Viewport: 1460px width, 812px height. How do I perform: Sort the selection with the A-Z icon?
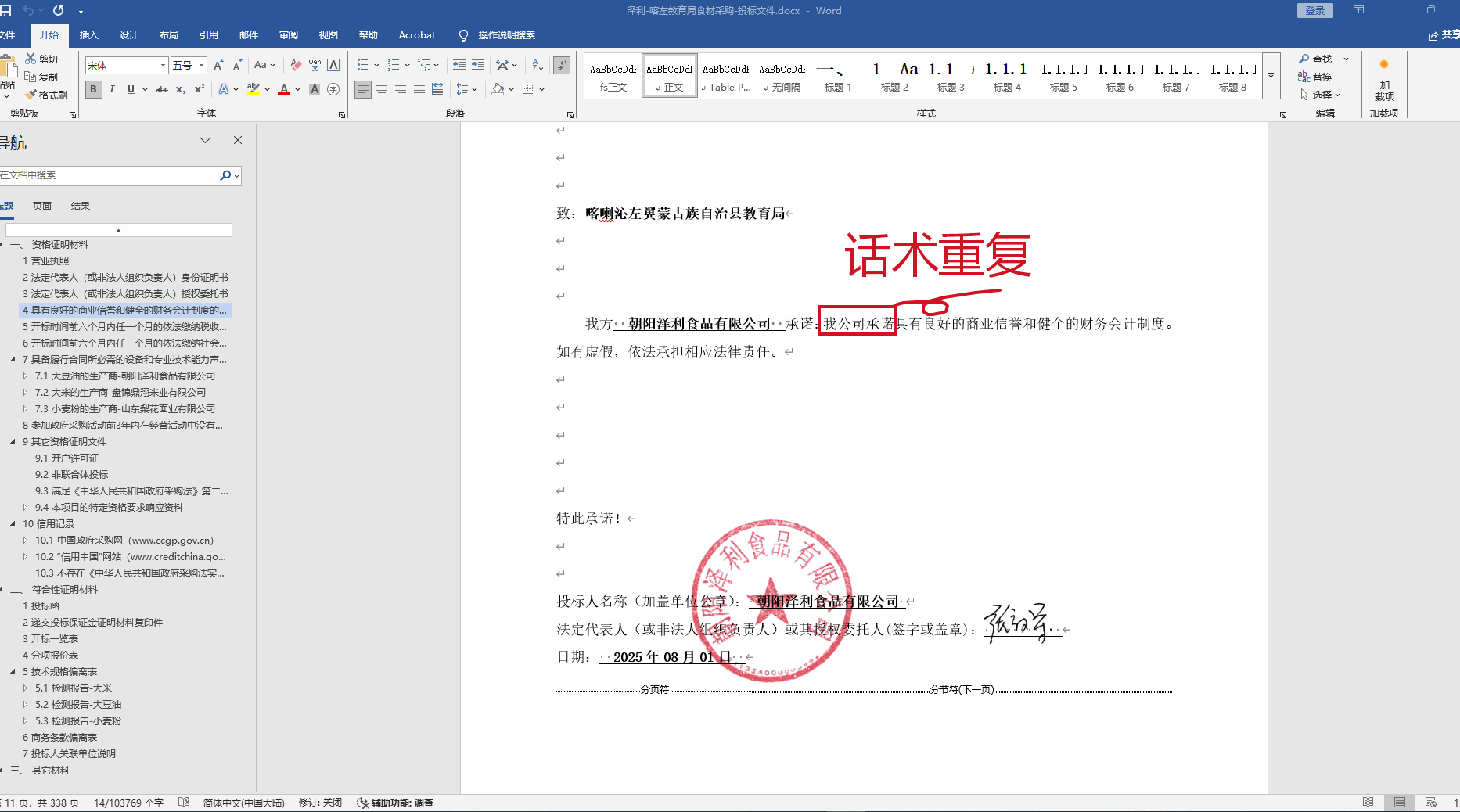point(538,65)
